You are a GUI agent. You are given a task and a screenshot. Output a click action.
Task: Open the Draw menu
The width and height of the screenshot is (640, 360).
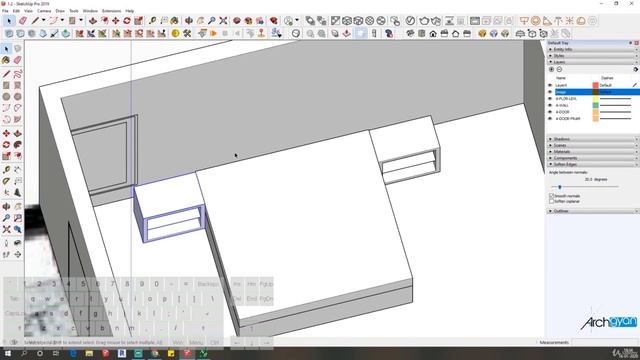pos(60,11)
